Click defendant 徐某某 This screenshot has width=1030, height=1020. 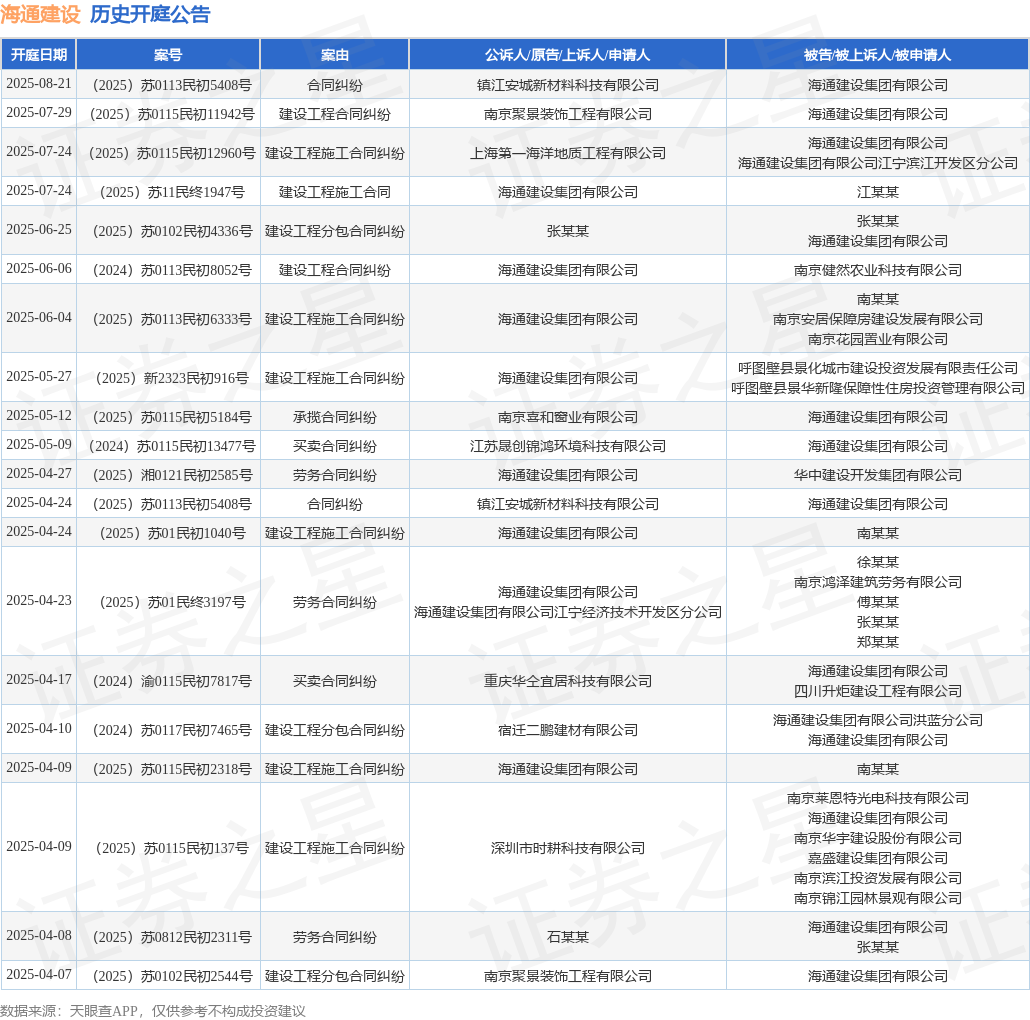(x=878, y=562)
